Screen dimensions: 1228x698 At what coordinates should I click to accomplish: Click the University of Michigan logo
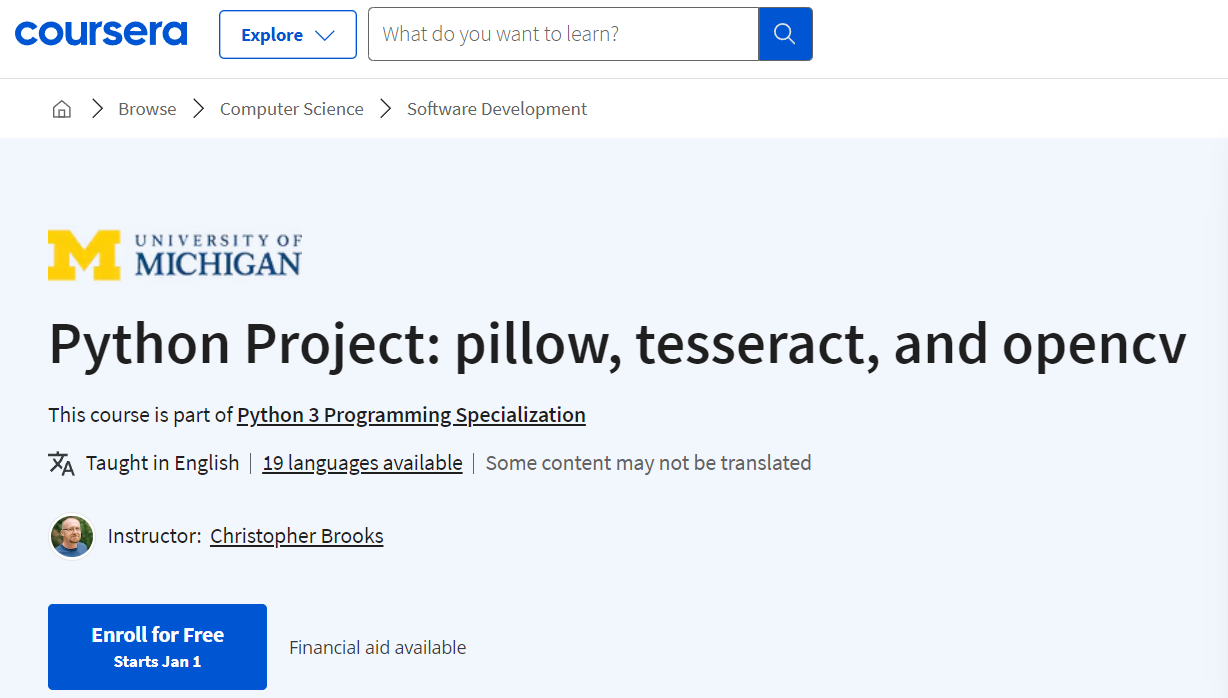(175, 255)
